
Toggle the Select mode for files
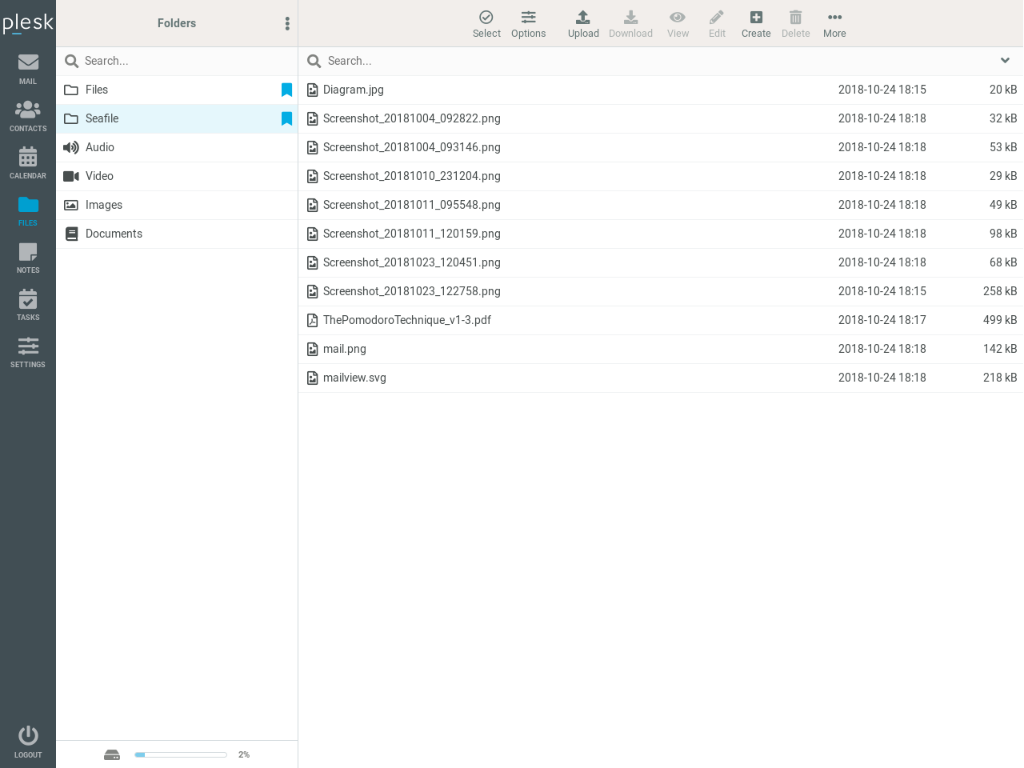[486, 23]
